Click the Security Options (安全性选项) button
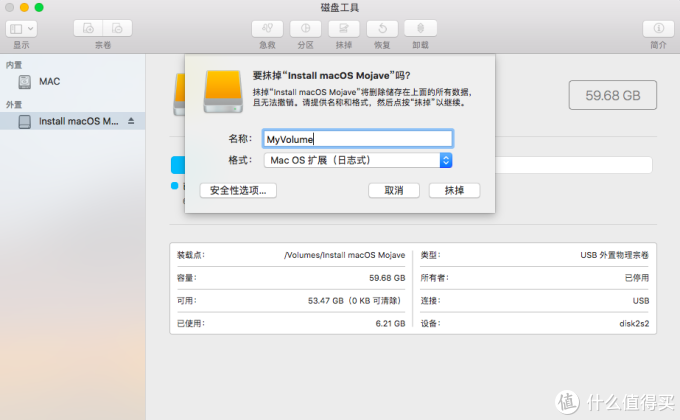 click(238, 190)
